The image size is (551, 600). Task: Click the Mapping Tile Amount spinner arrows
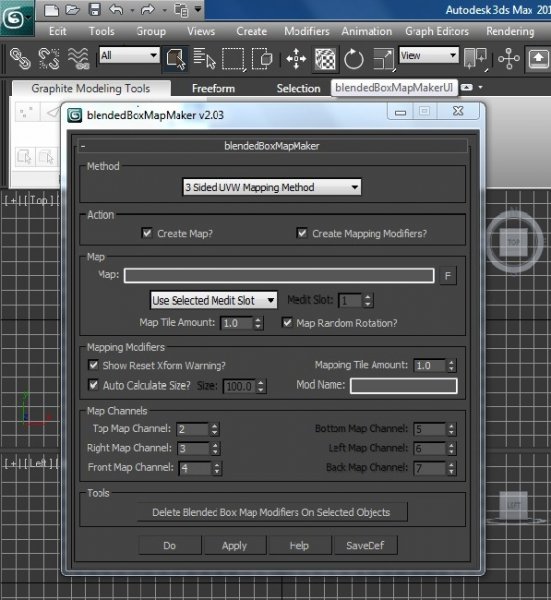tap(452, 365)
